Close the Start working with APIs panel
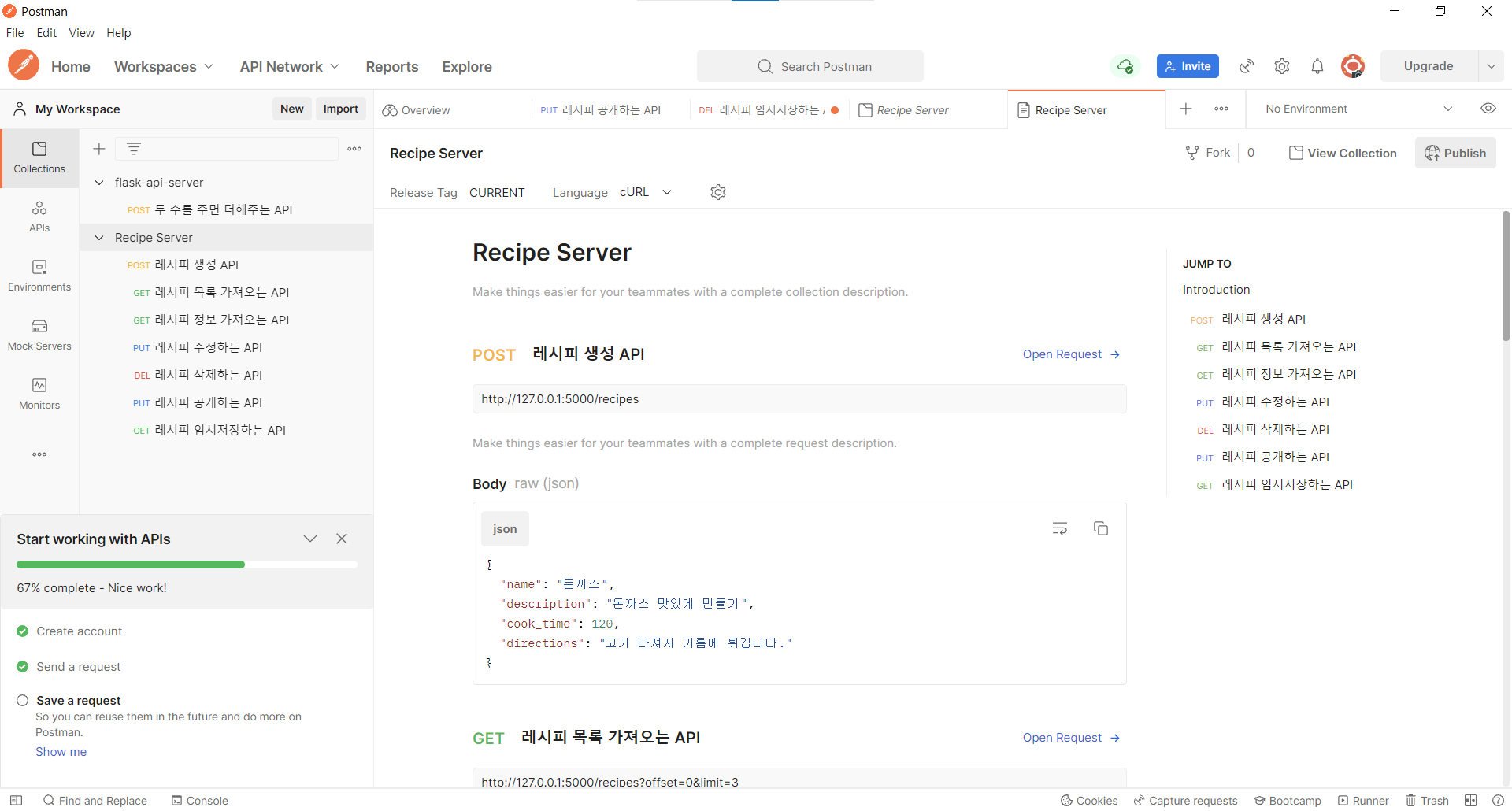This screenshot has height=811, width=1512. tap(342, 539)
